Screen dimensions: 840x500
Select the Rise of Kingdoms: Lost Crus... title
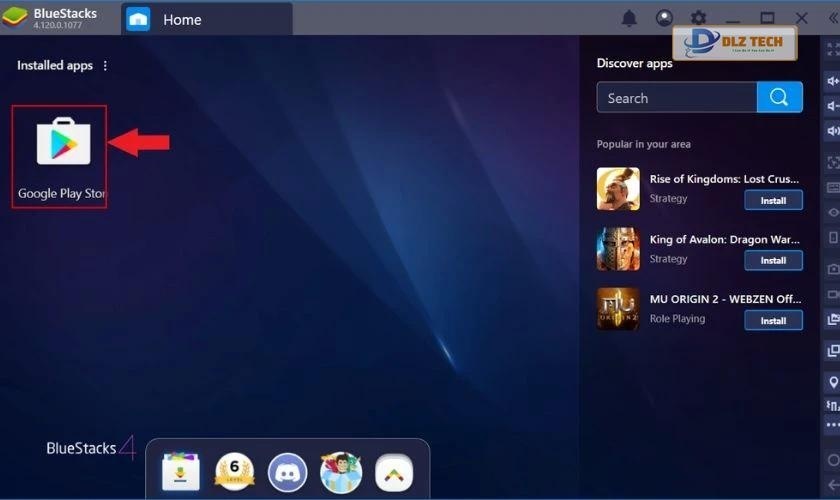[724, 179]
